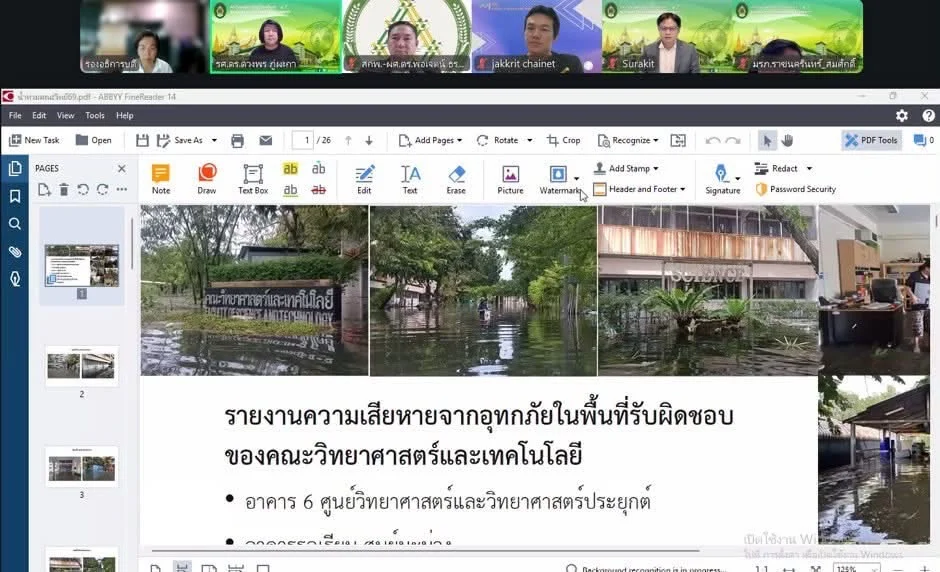Toggle the underline markup tool
This screenshot has height=572, width=940.
click(x=290, y=189)
